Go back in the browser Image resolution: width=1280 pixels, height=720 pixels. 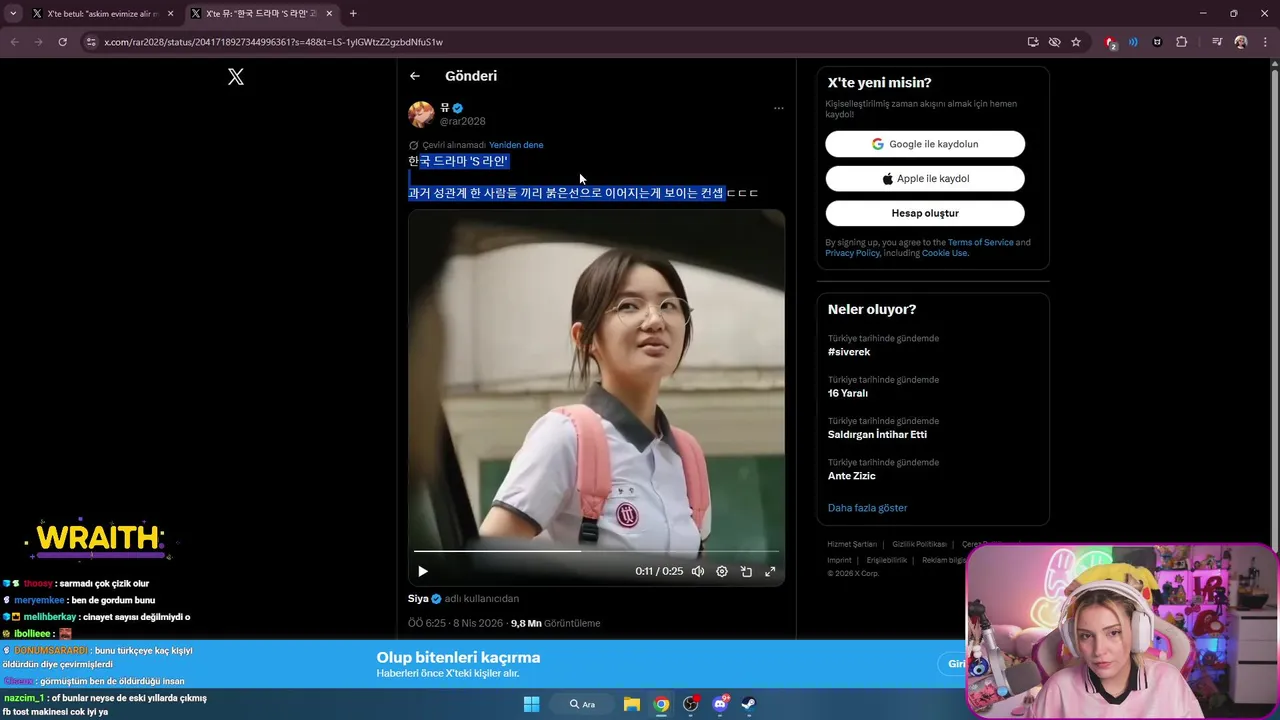[14, 42]
